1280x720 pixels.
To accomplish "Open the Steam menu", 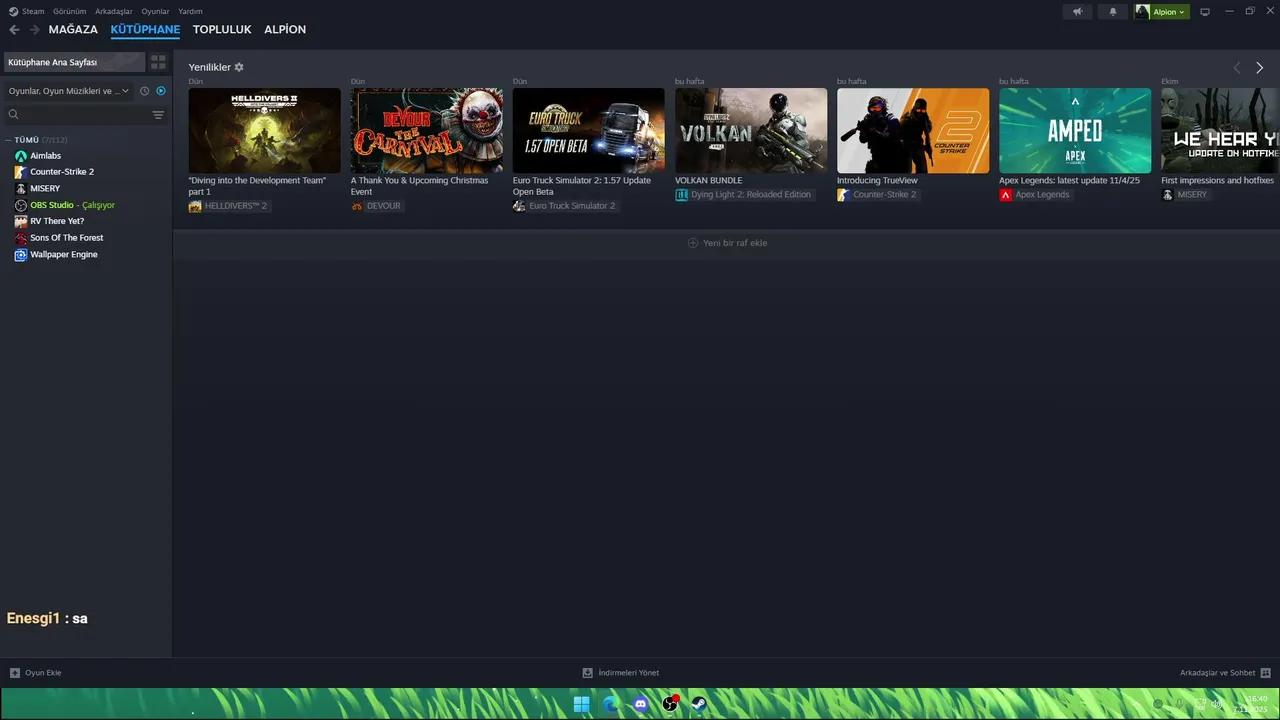I will pos(33,11).
